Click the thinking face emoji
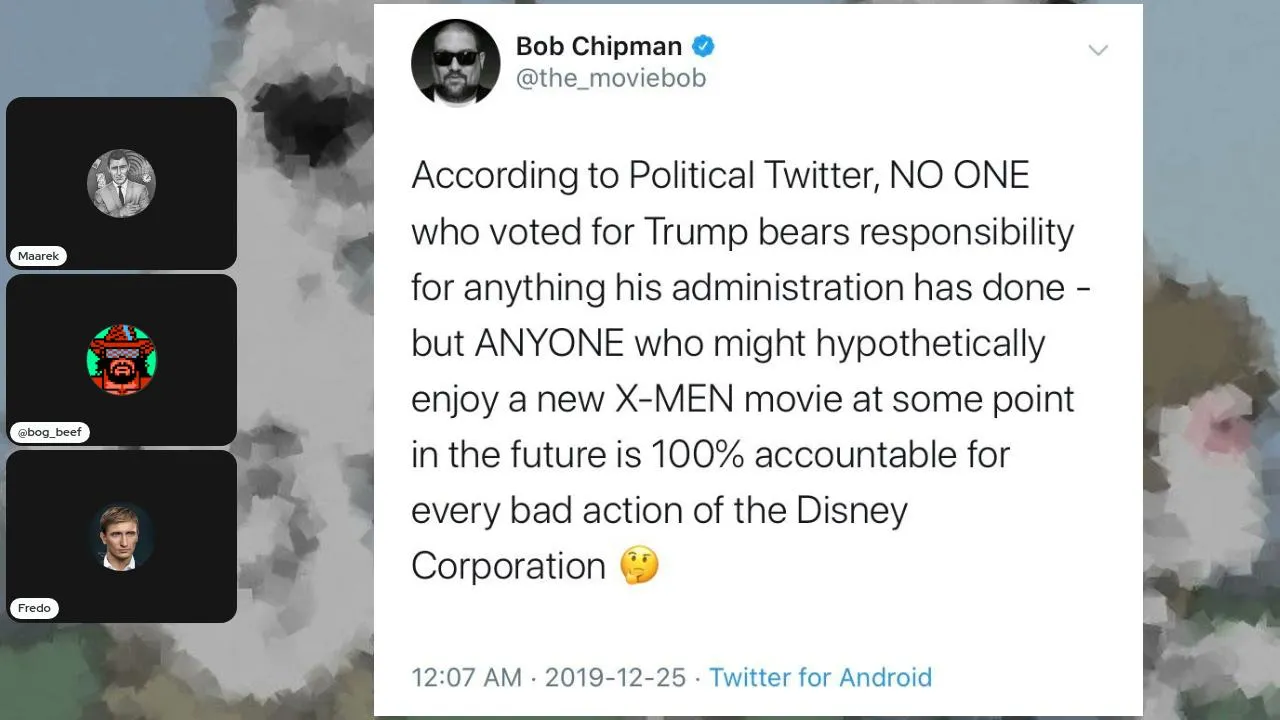 (639, 566)
